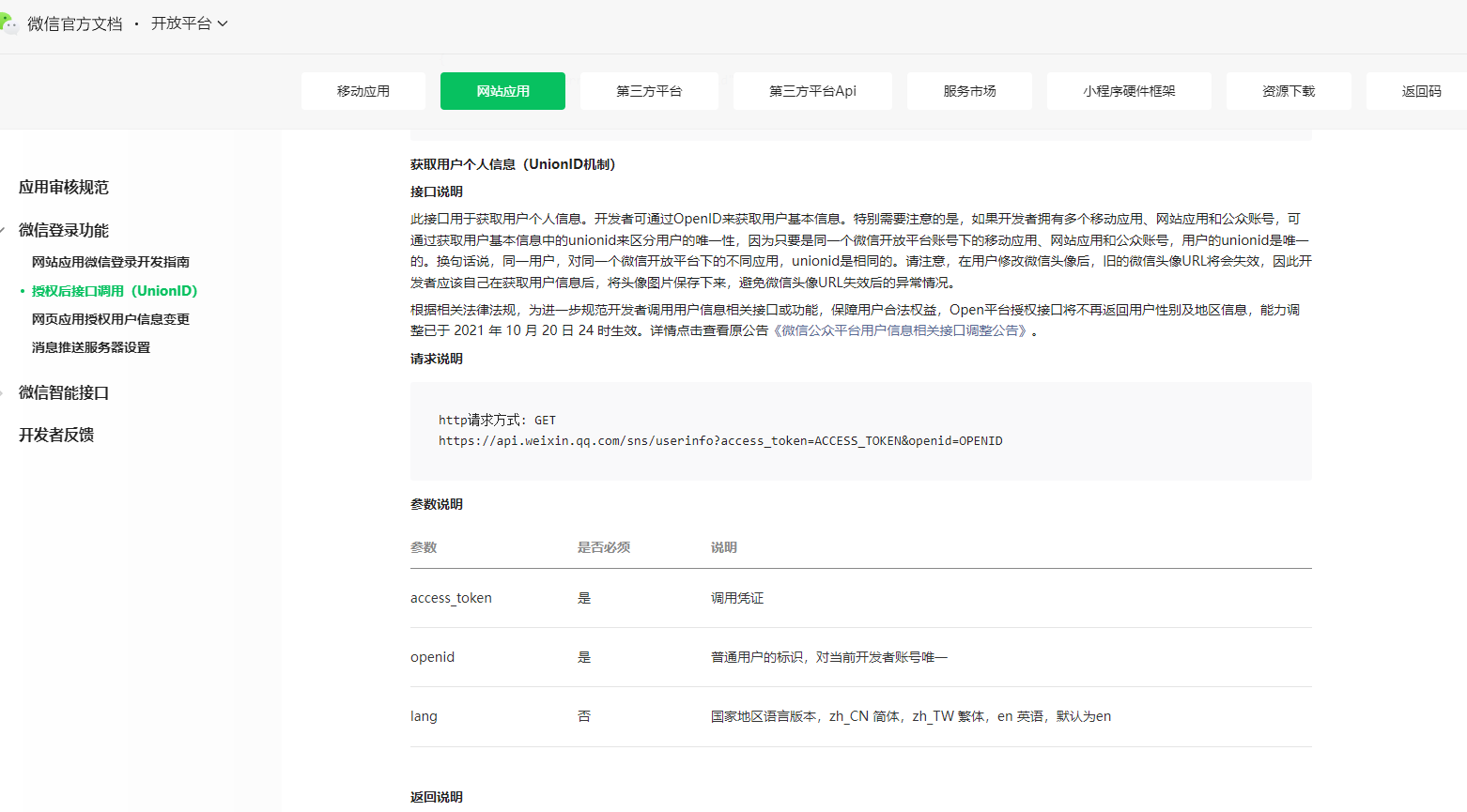Click the 普通用户的标识 description cell
Screen dimensions: 1467x812
tap(829, 657)
